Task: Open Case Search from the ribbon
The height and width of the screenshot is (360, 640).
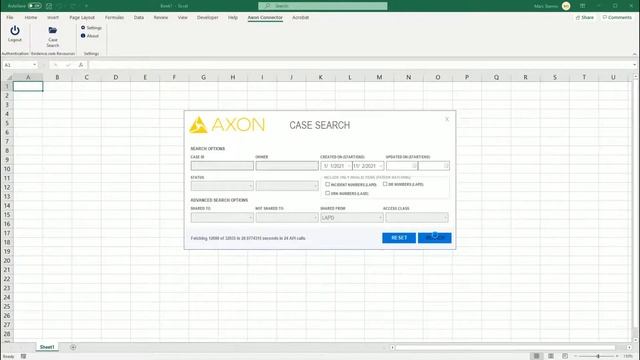Action: [53, 36]
